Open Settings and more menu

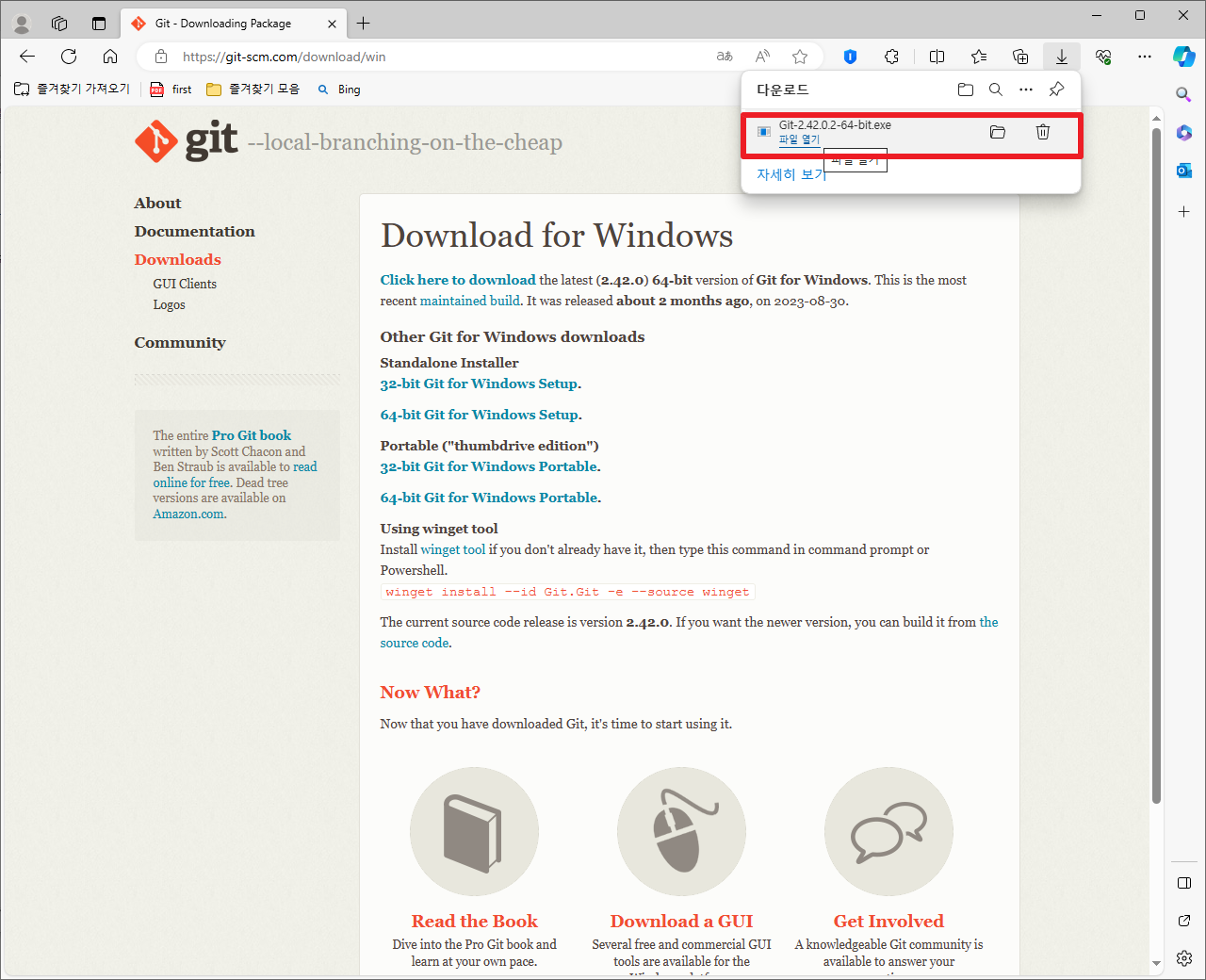(x=1145, y=57)
